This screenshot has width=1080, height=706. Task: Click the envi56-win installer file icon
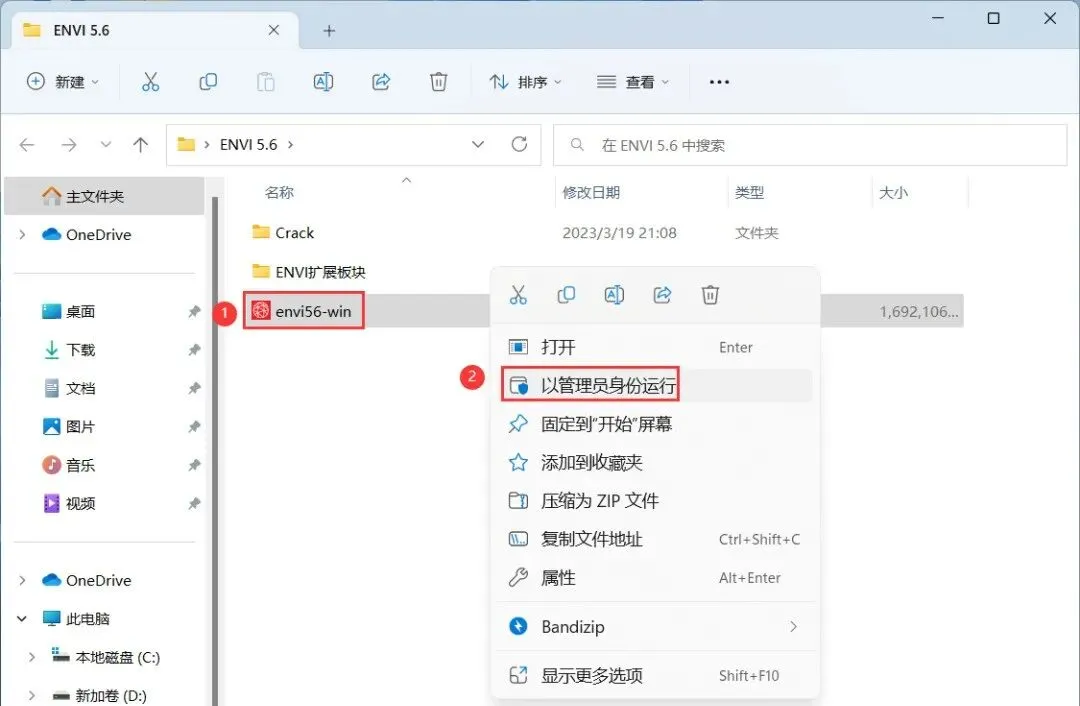coord(260,311)
